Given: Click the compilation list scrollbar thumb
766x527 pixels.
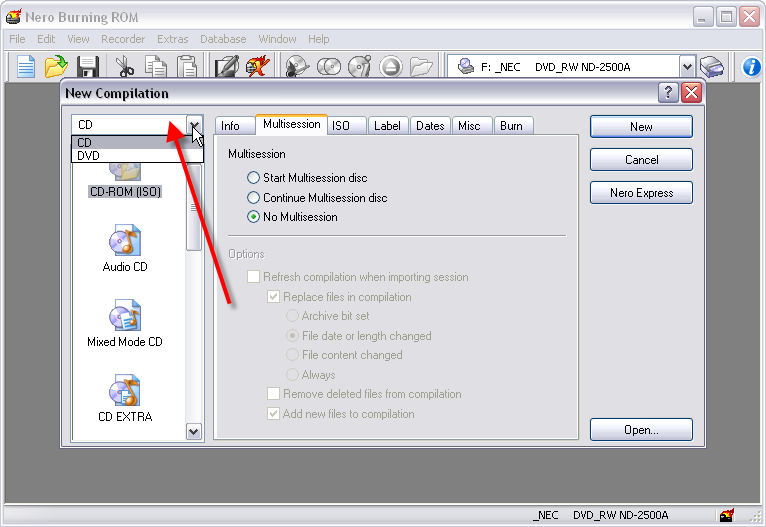Looking at the screenshot, I should 194,208.
